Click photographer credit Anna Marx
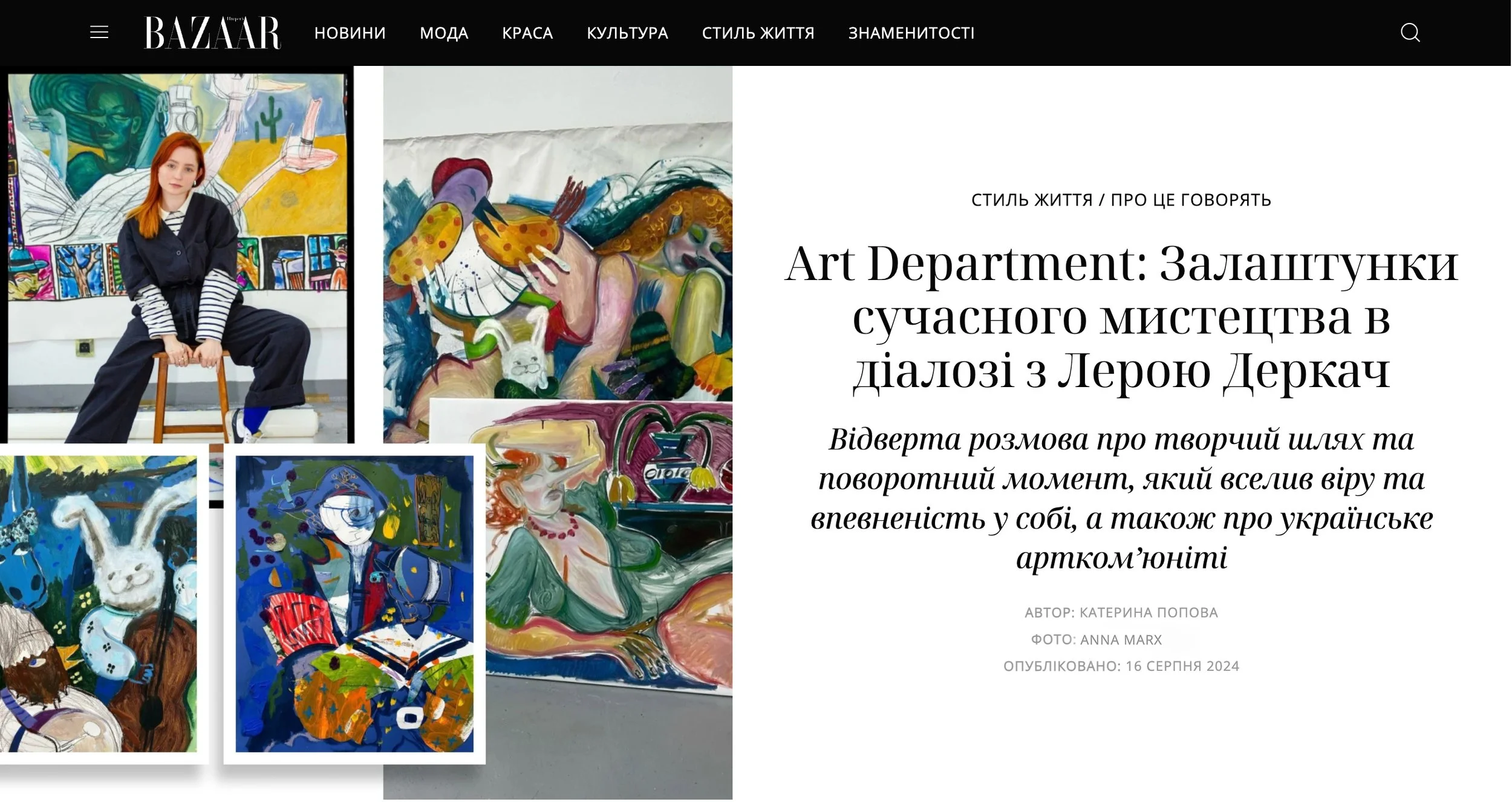This screenshot has width=1512, height=802. point(1121,640)
